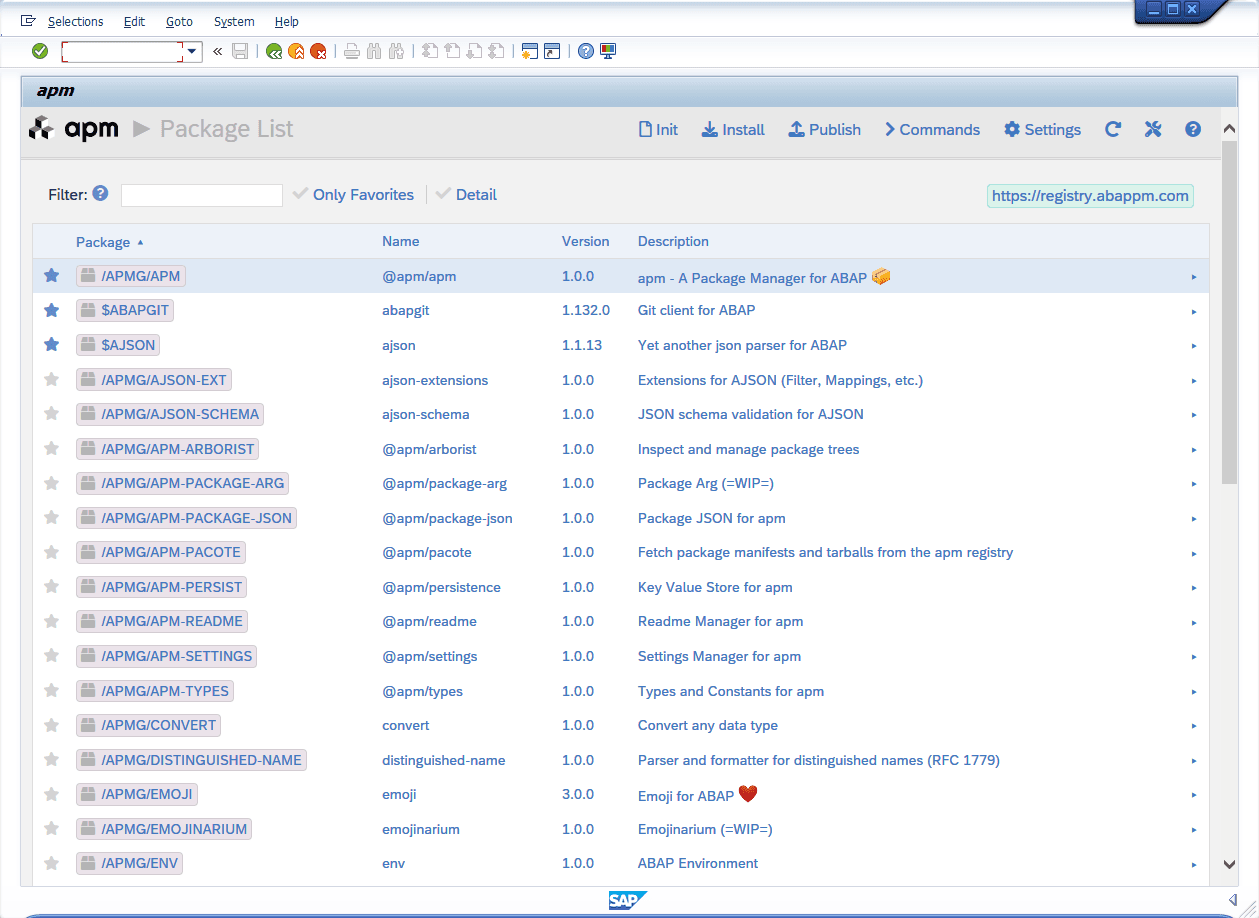Open the Help menu
The width and height of the screenshot is (1259, 918).
coord(286,21)
